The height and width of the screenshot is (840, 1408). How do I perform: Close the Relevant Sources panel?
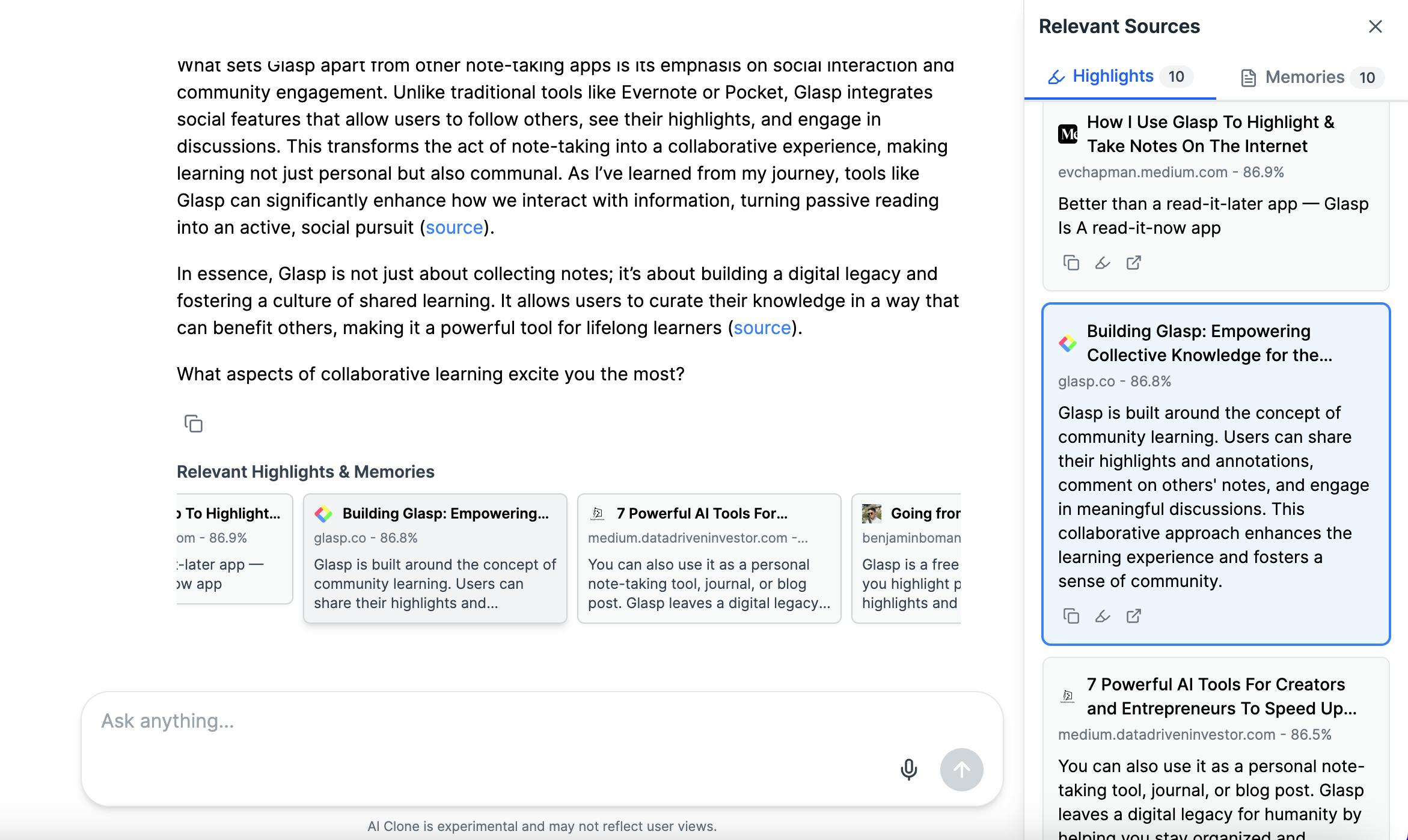pyautogui.click(x=1375, y=26)
